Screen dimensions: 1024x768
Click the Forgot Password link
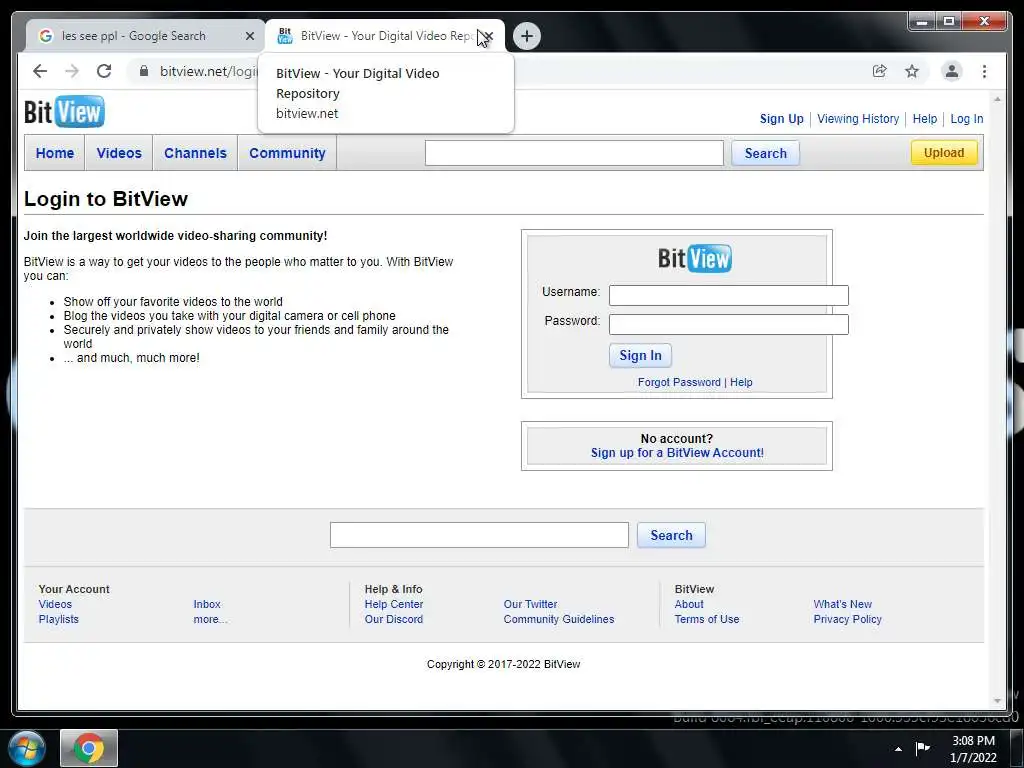click(679, 383)
